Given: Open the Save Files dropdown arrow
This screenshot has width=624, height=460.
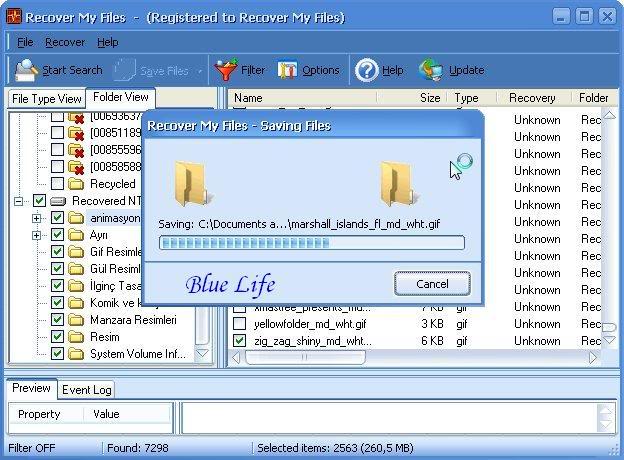Looking at the screenshot, I should (200, 71).
